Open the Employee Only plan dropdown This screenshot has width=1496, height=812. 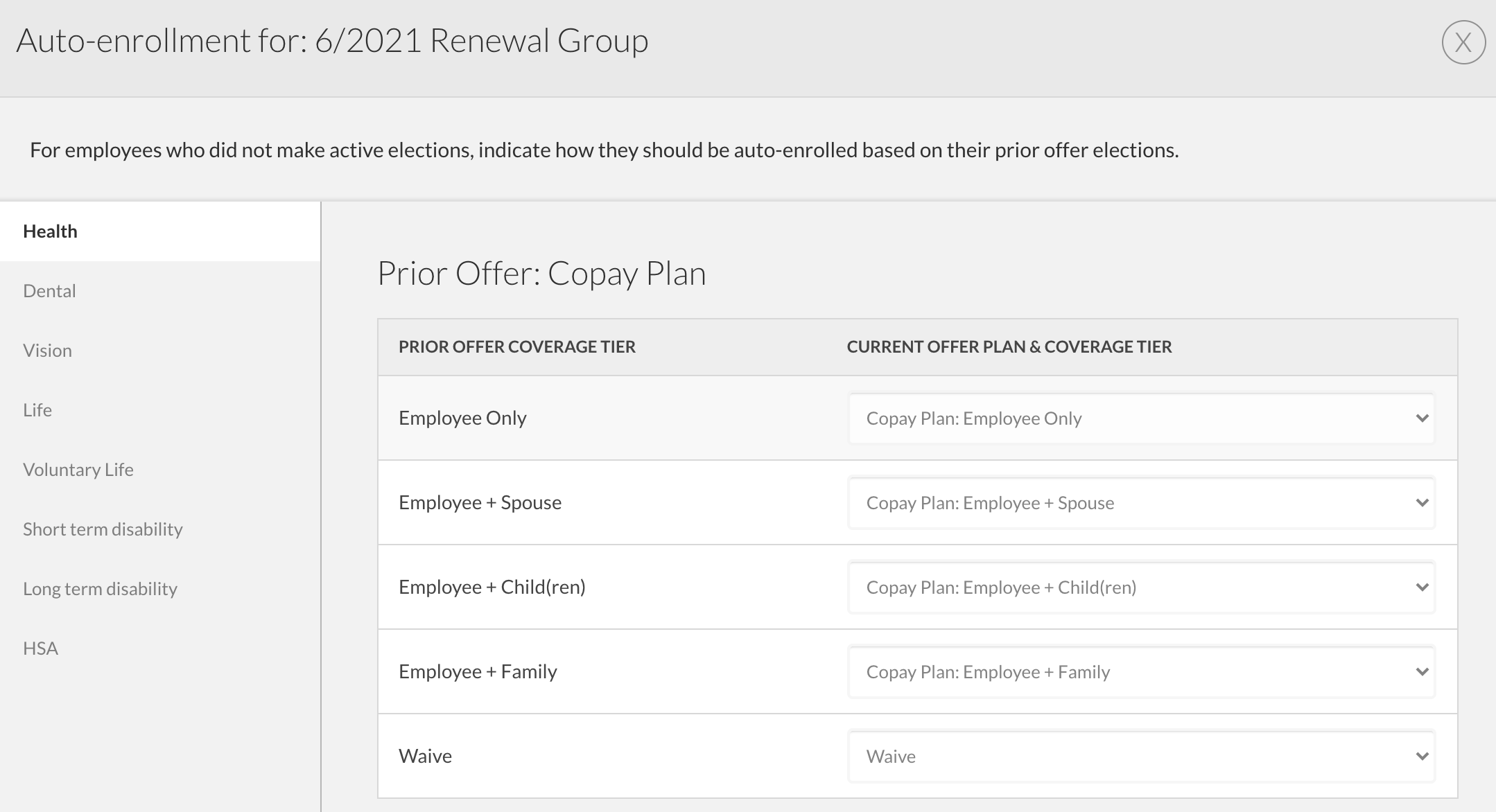click(x=1141, y=418)
